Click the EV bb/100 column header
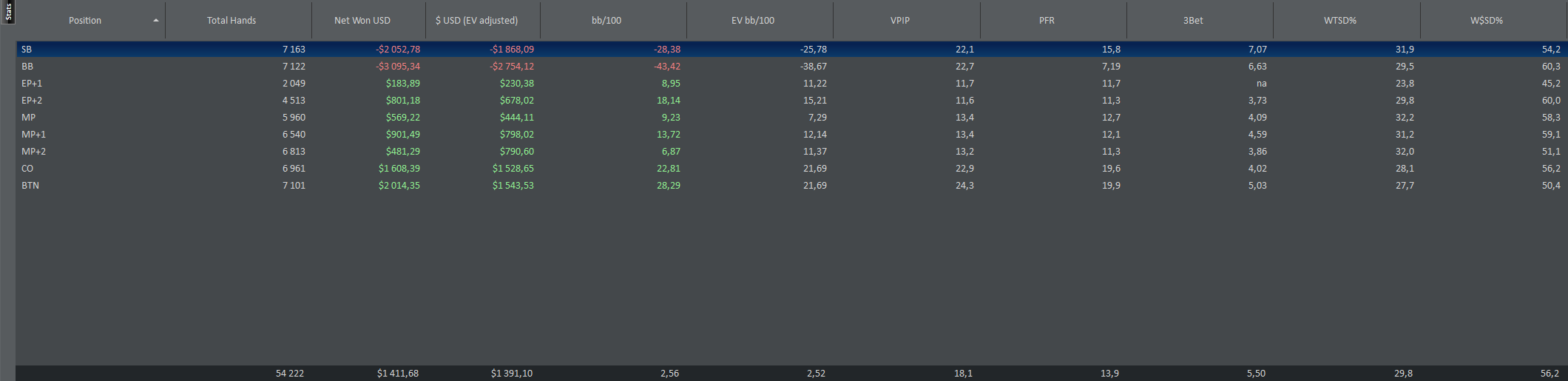 click(x=752, y=21)
